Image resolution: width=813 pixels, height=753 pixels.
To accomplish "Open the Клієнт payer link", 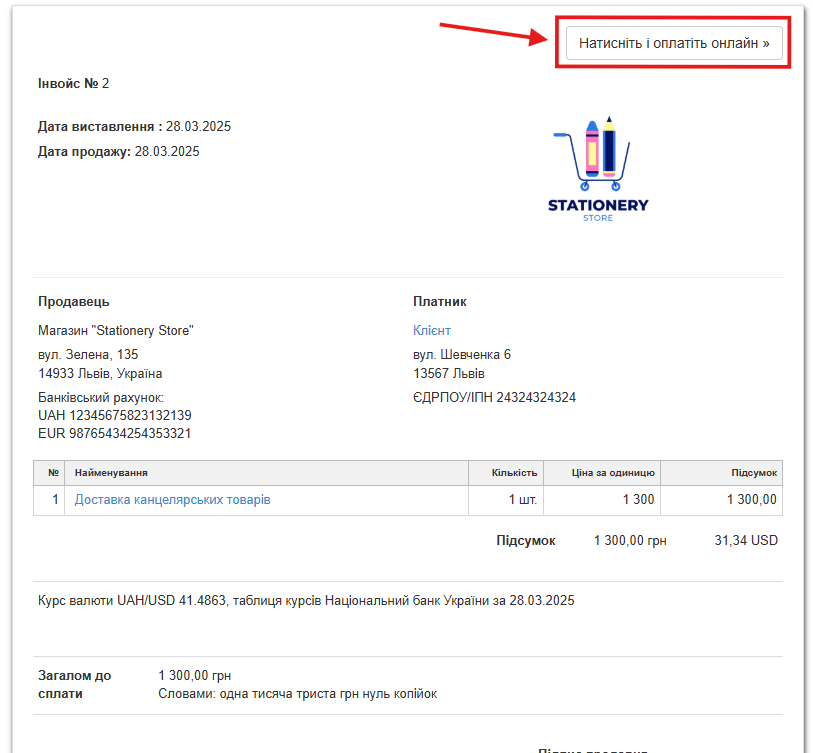I will click(x=431, y=331).
